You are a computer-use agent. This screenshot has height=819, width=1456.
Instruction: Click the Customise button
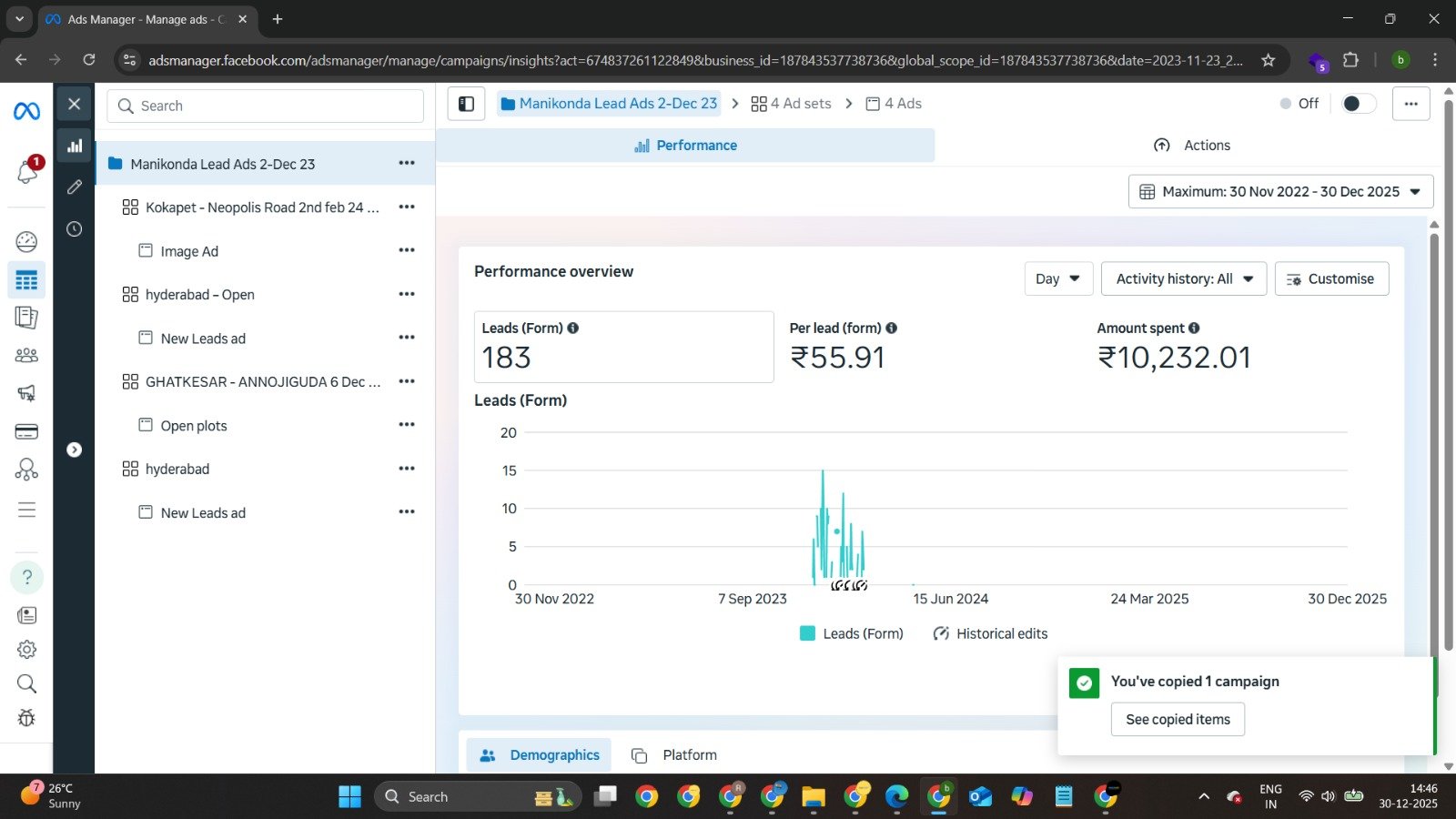pos(1331,278)
